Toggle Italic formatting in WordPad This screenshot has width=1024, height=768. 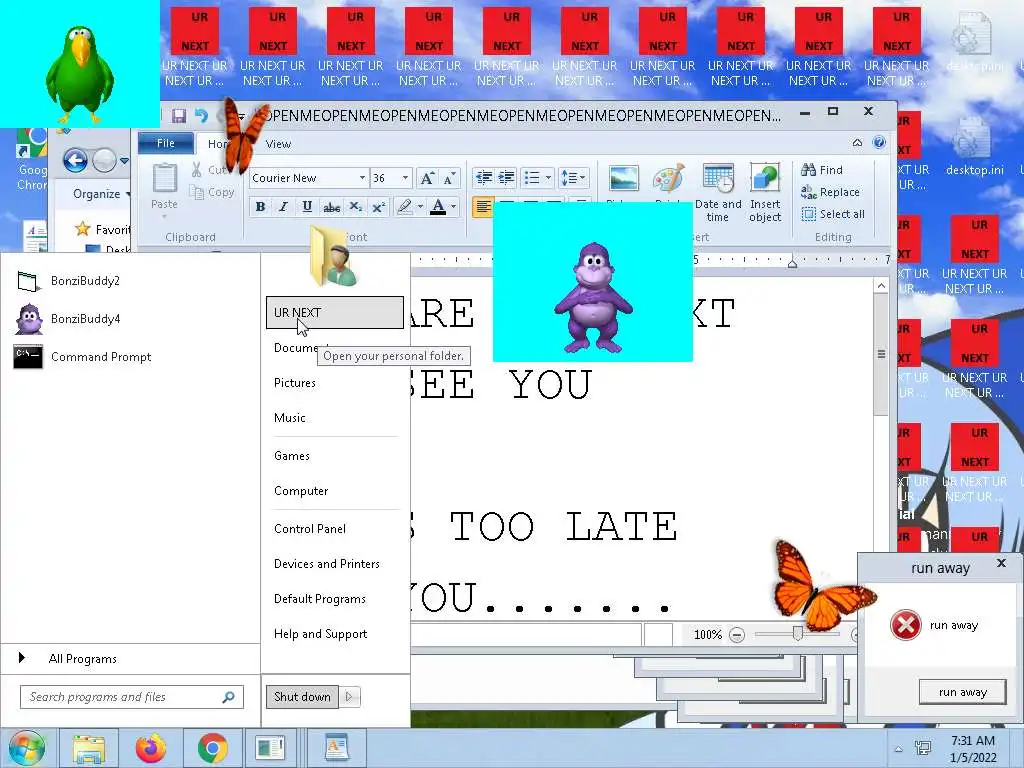pyautogui.click(x=283, y=207)
